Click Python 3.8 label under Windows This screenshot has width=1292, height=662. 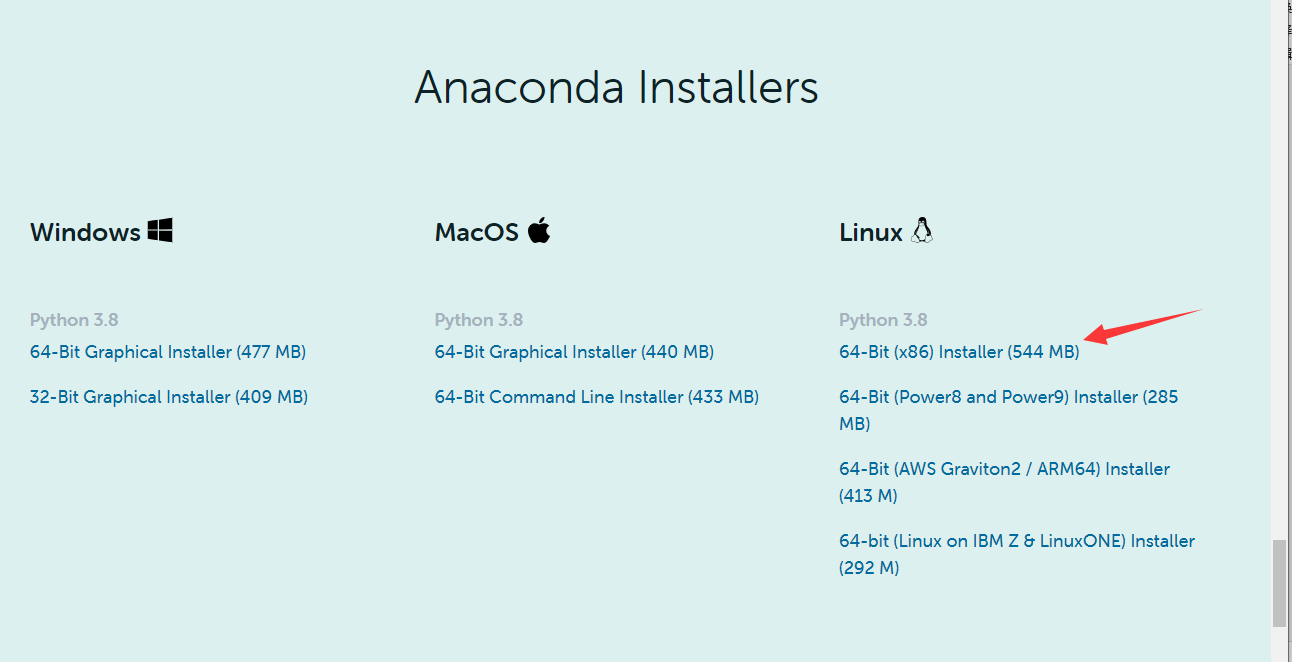(74, 319)
